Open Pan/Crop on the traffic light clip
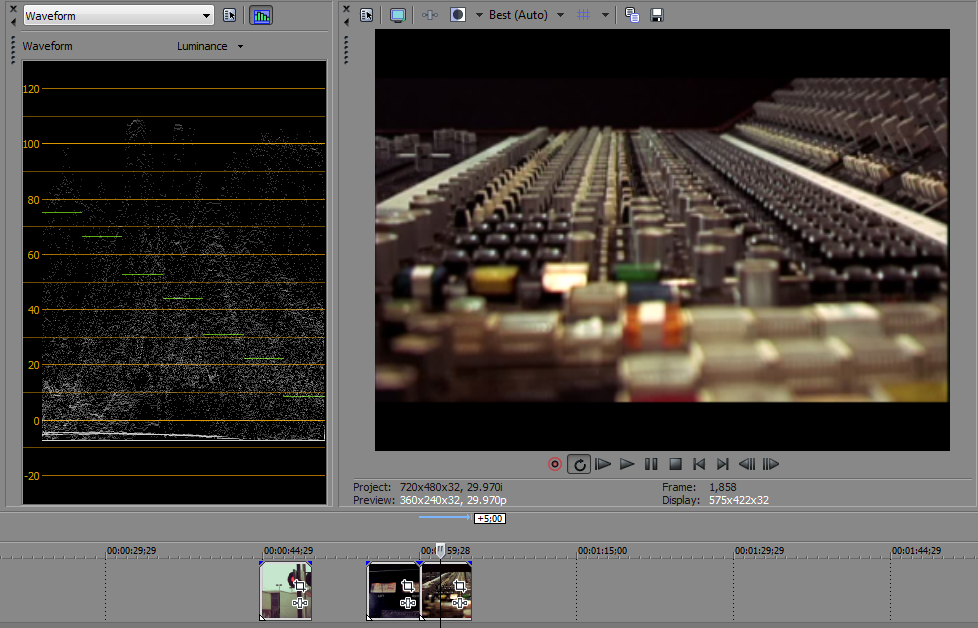Viewport: 978px width, 628px height. 300,586
